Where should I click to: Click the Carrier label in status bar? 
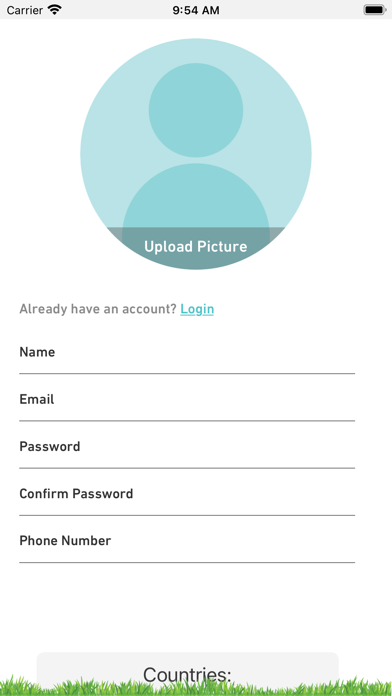tap(24, 10)
